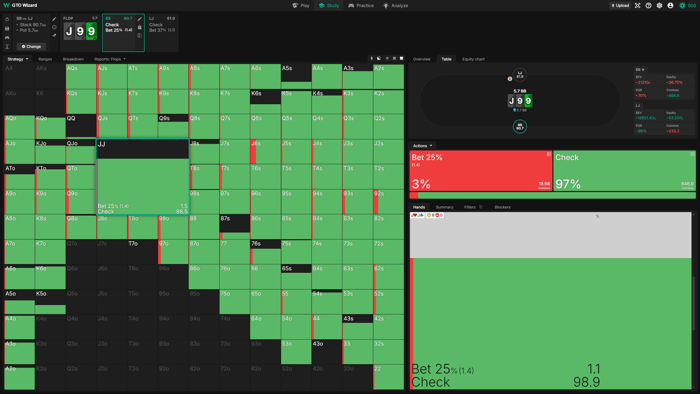Click the LJ seat on the table

520,75
